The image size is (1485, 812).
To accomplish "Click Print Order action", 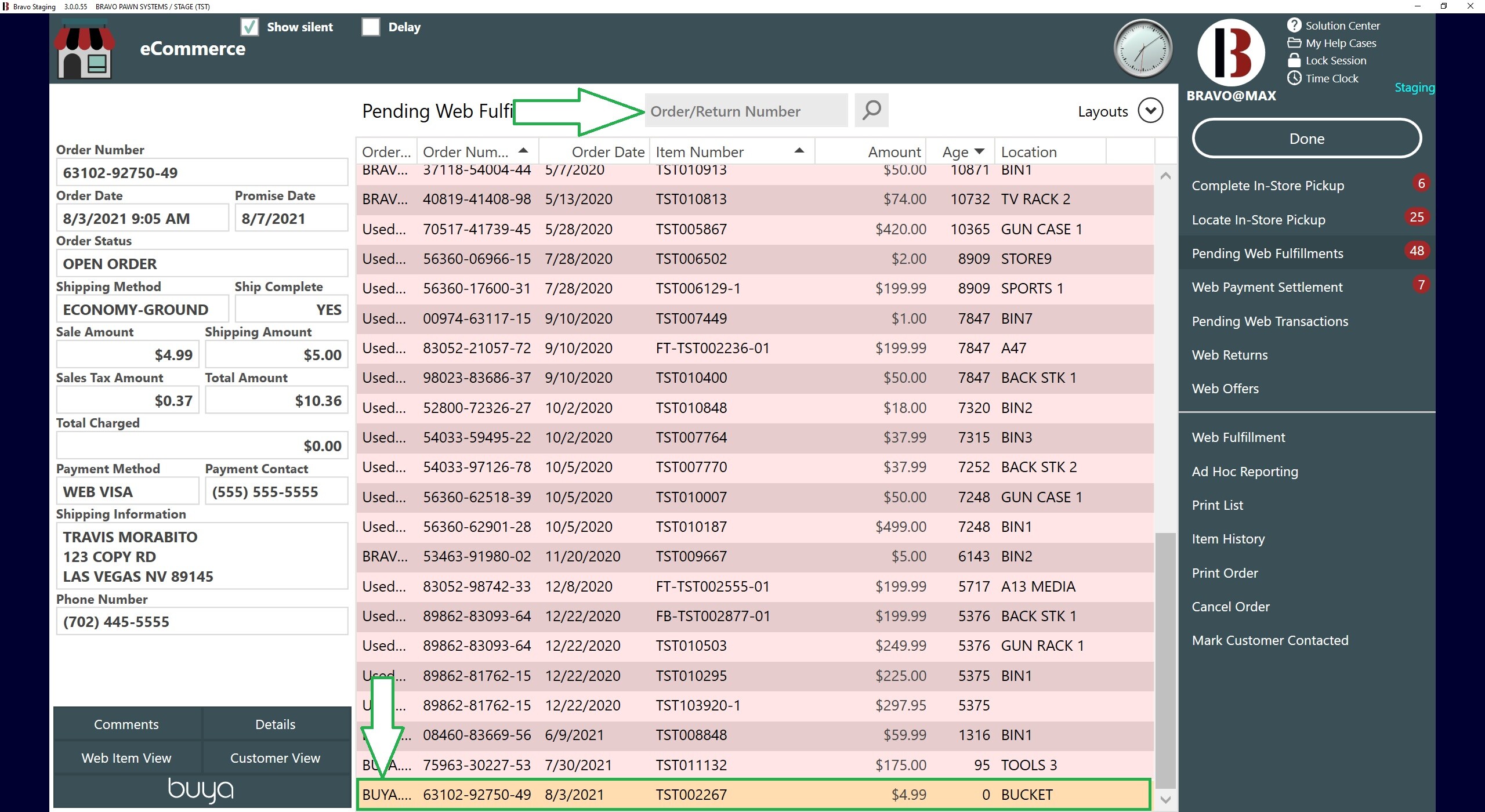I will [1225, 573].
